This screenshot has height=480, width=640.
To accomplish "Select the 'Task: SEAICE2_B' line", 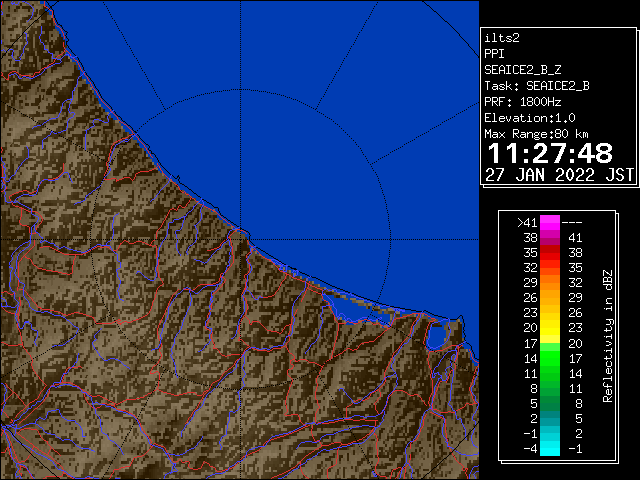I will point(537,86).
